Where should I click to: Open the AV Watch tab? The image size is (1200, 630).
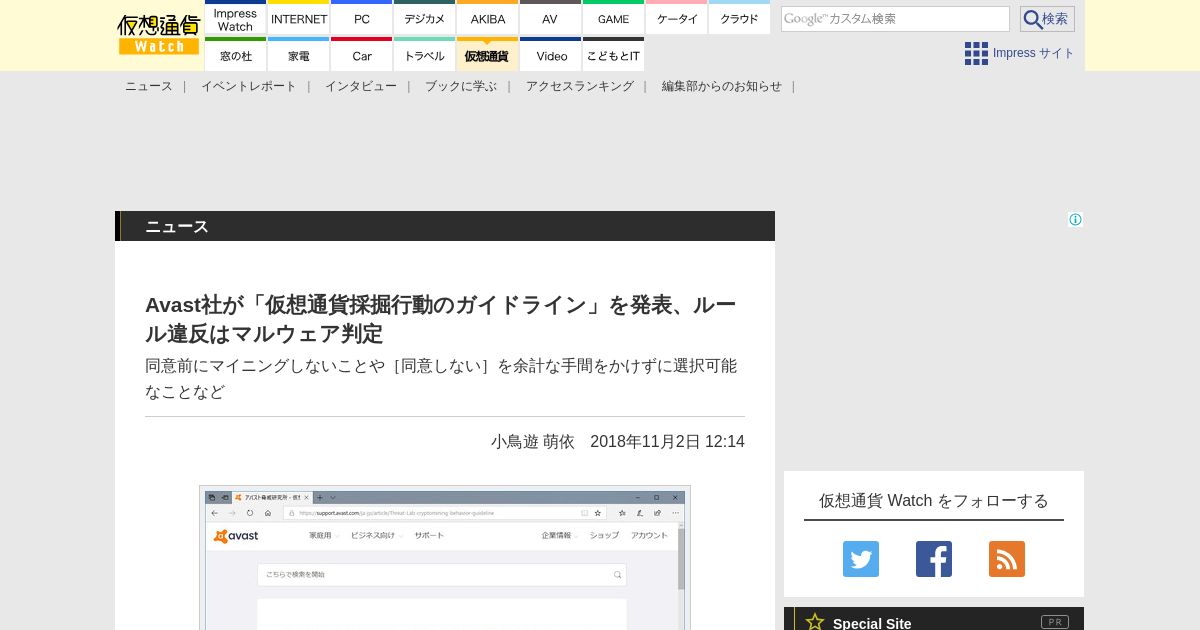pyautogui.click(x=550, y=19)
